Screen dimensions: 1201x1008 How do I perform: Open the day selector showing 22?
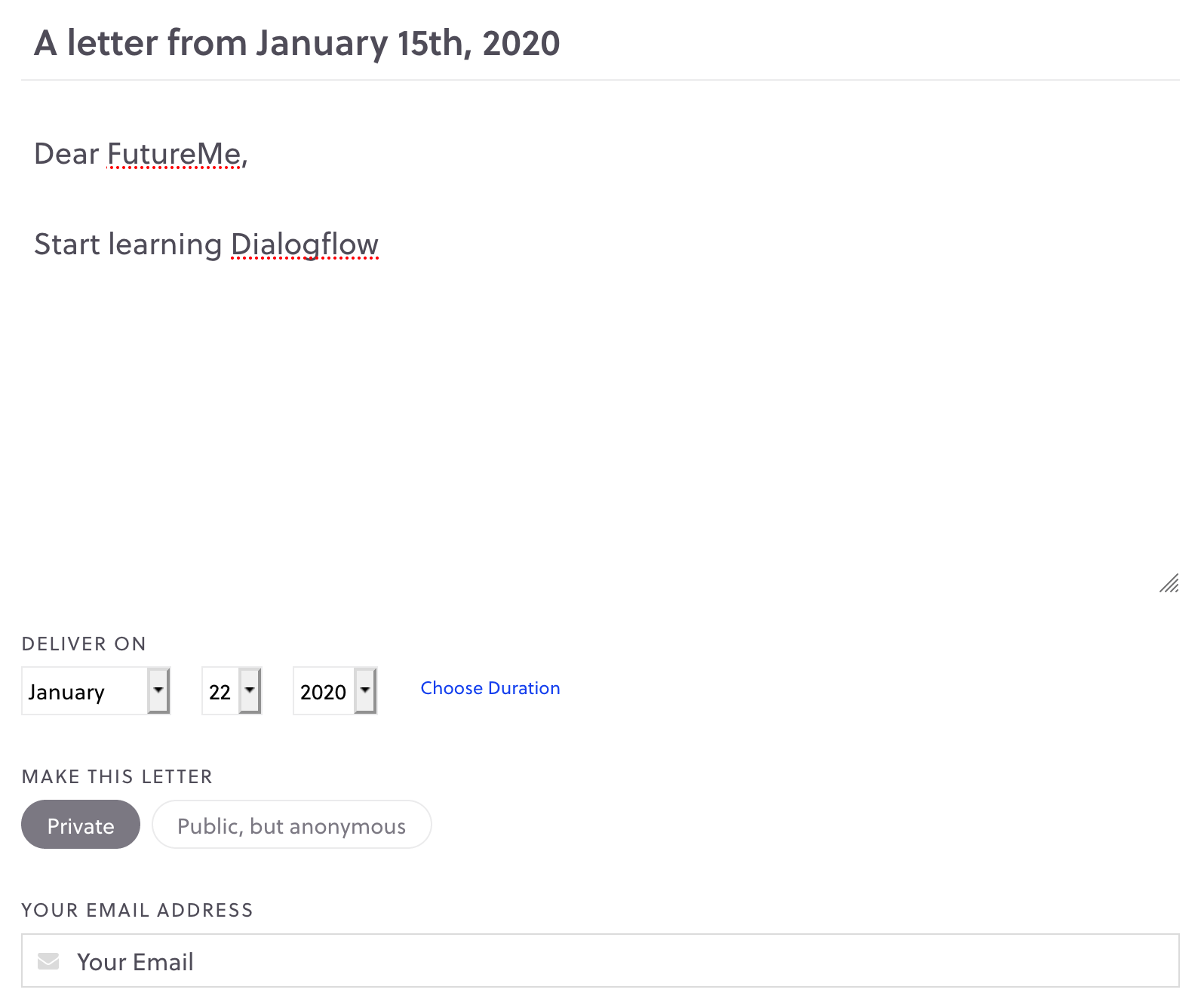tap(220, 691)
